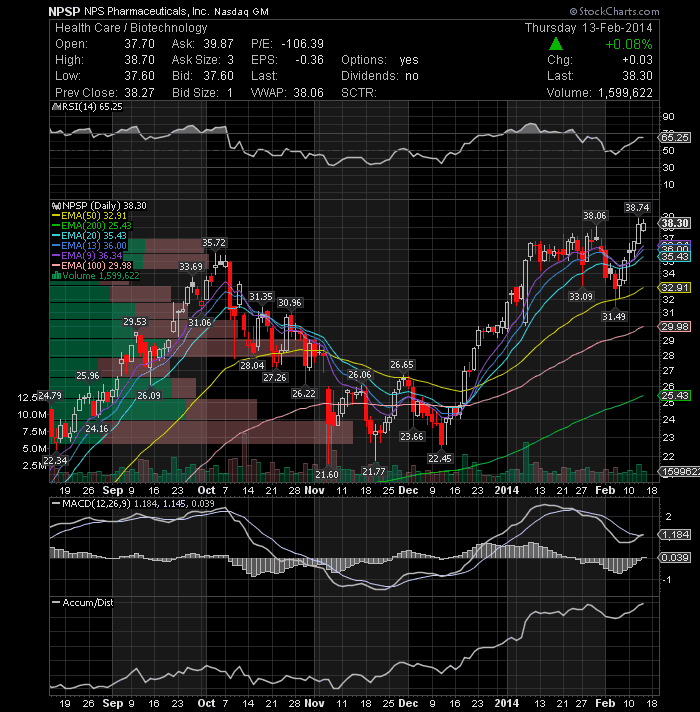The width and height of the screenshot is (700, 712).
Task: Click the 22.34 August low label
Action: pos(55,460)
